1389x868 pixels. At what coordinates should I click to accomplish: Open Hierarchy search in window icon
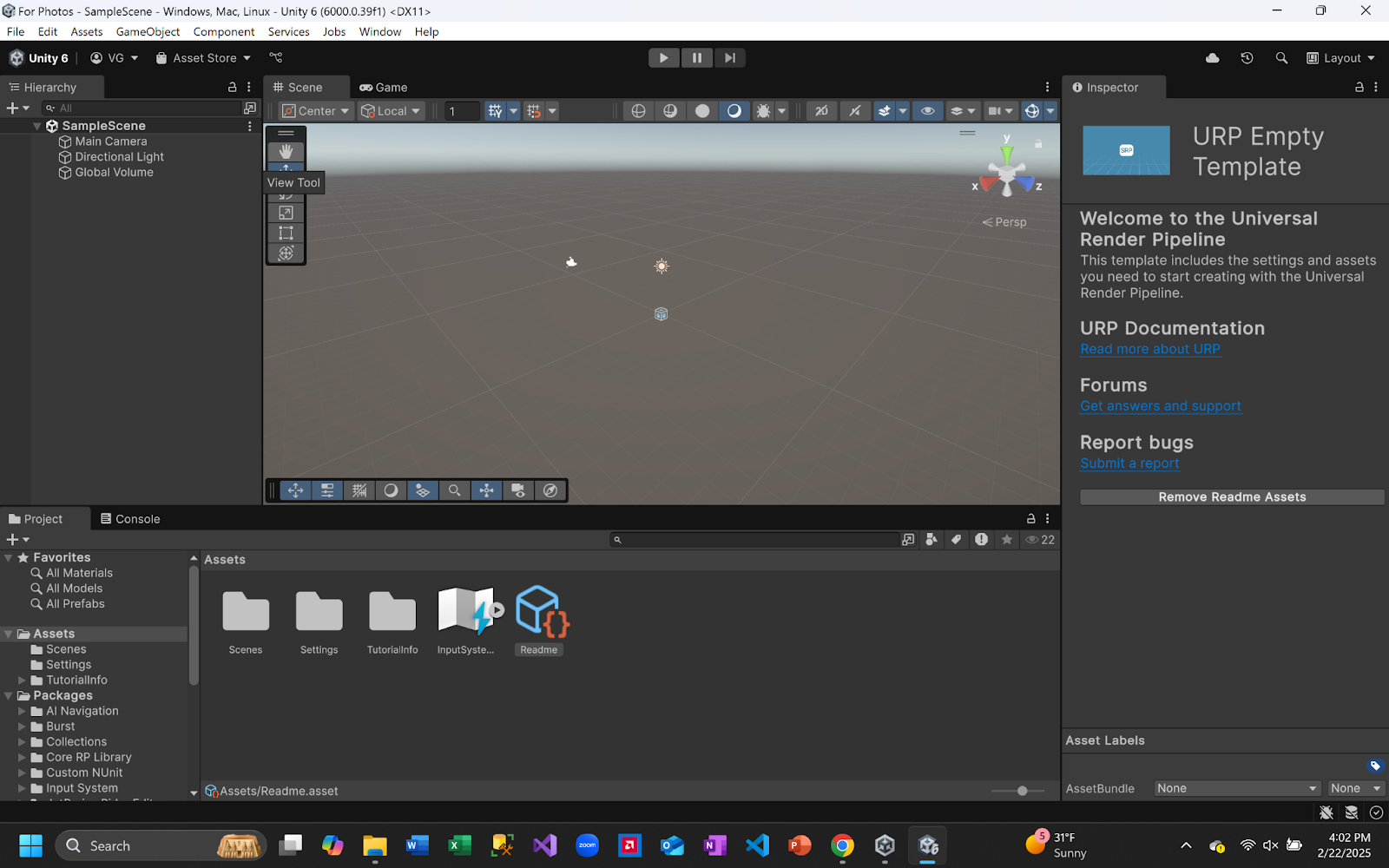(250, 108)
